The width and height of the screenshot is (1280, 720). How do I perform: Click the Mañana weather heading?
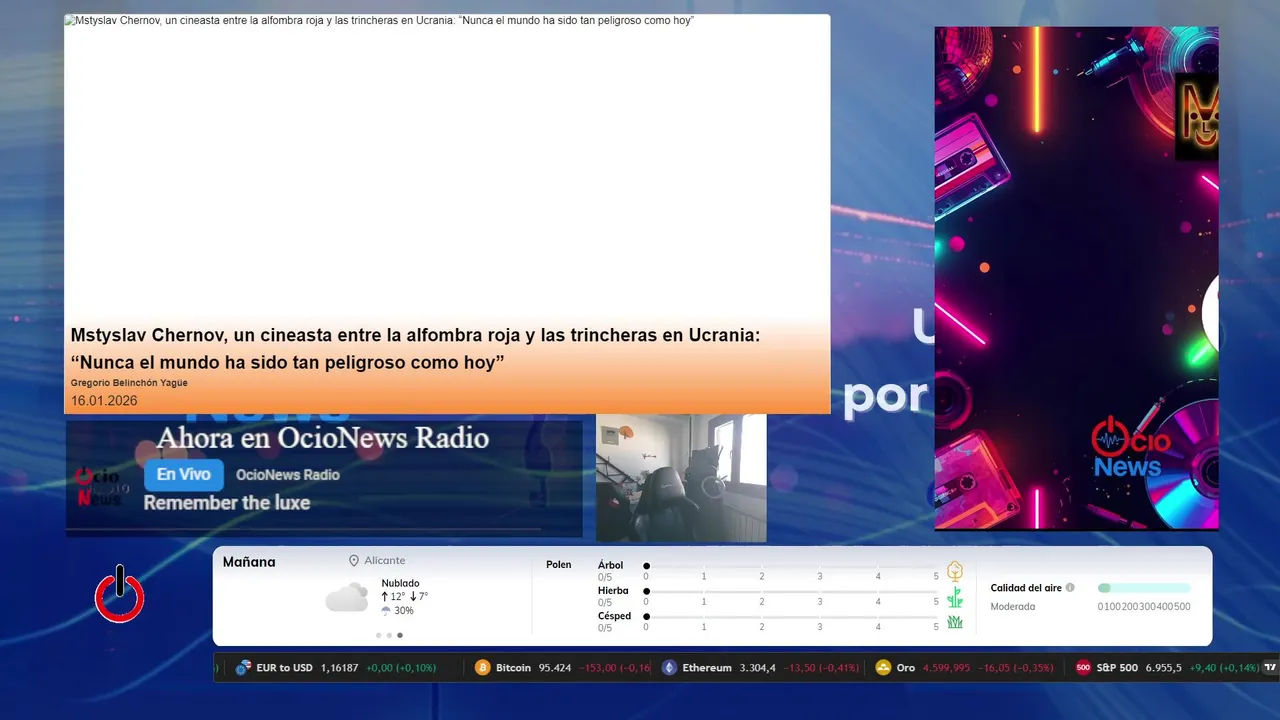(x=249, y=562)
